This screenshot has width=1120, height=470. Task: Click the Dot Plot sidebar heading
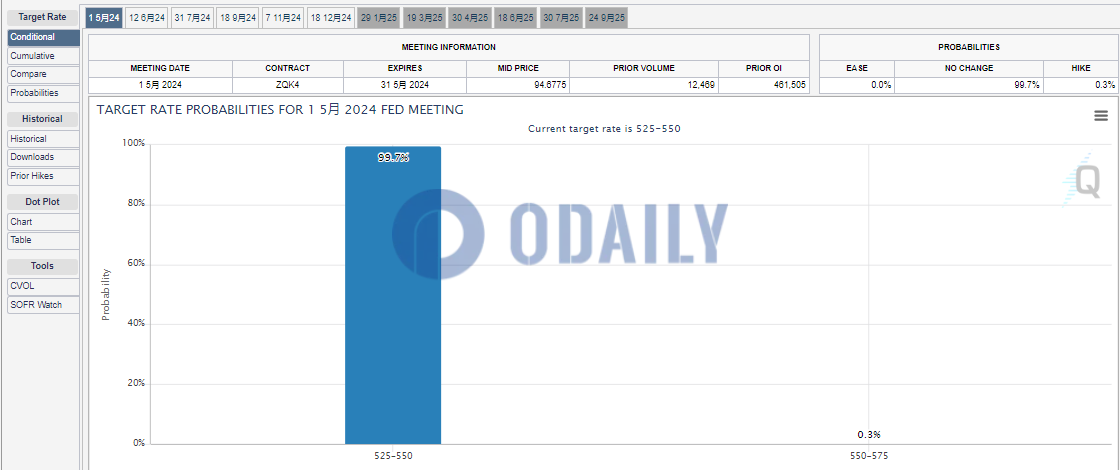point(42,202)
